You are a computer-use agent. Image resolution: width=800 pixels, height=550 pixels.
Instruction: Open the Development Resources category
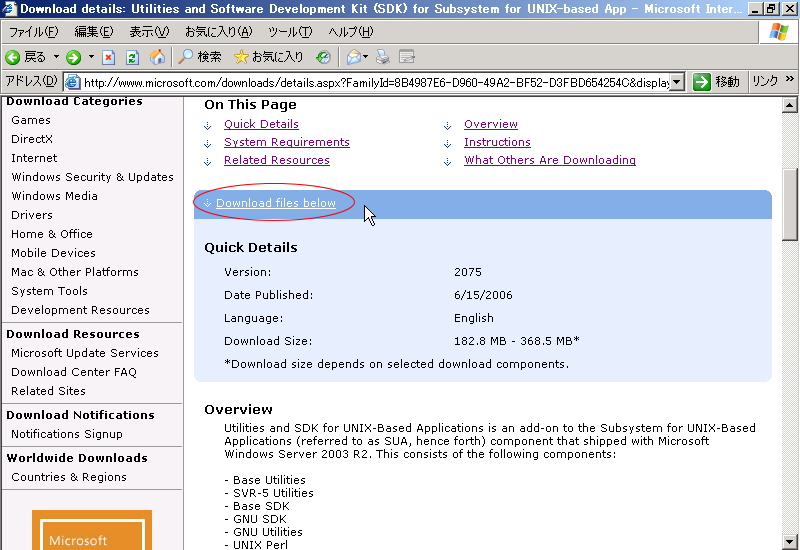coord(80,310)
